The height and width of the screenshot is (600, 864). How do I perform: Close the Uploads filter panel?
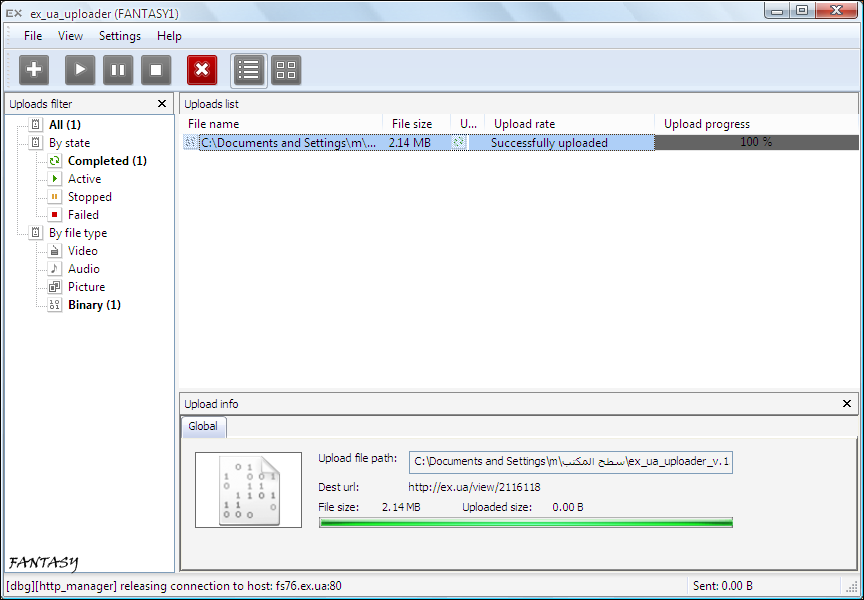pos(162,104)
